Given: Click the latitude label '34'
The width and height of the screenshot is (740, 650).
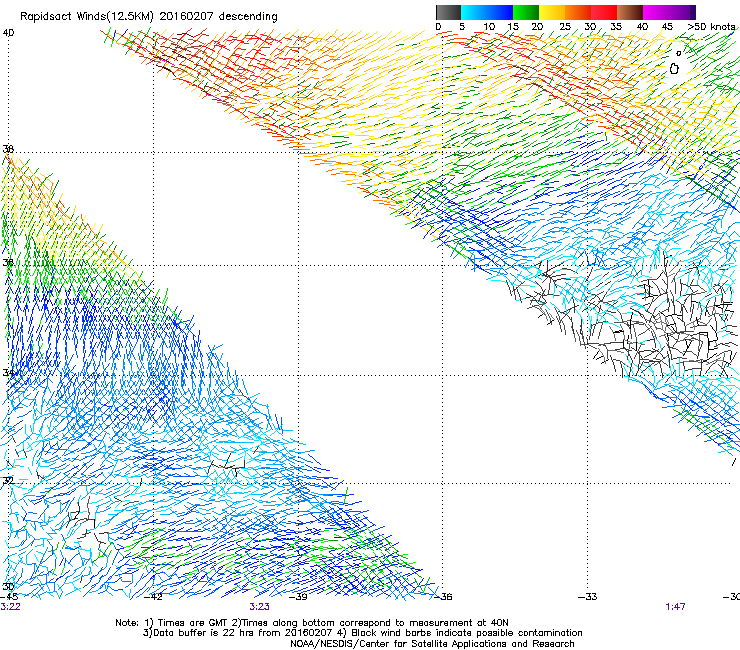Looking at the screenshot, I should [x=8, y=373].
